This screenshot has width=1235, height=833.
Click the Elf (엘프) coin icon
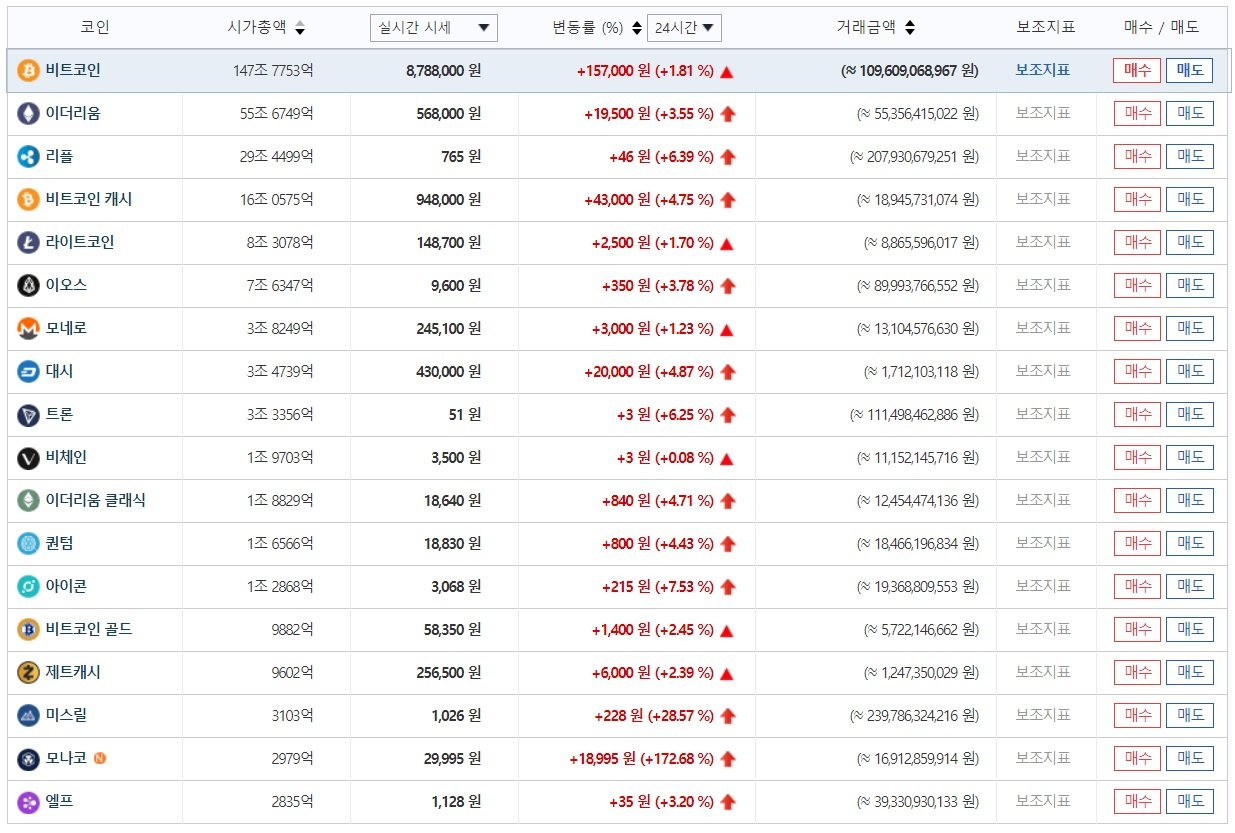[28, 802]
